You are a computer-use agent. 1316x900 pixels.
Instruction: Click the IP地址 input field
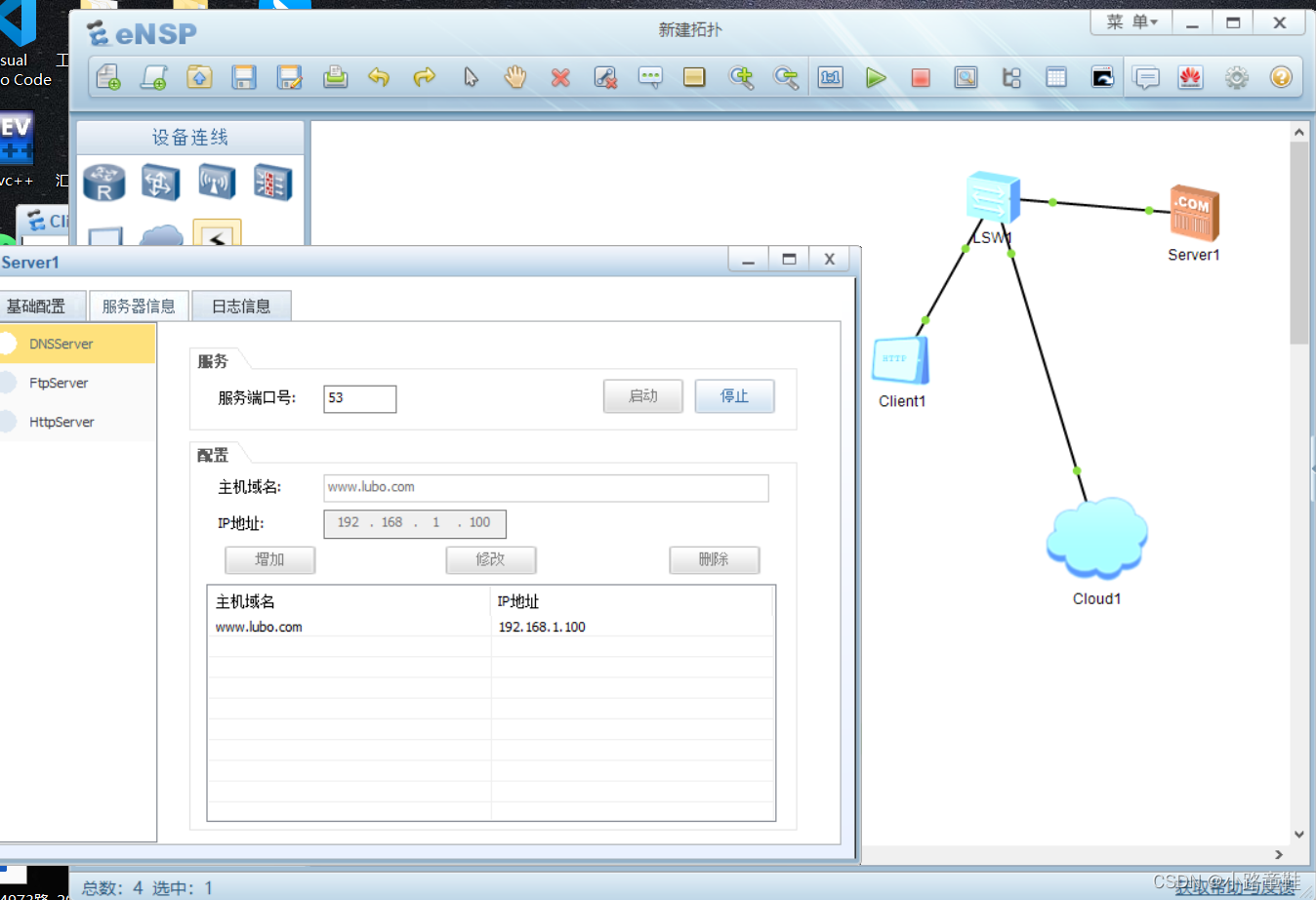(x=415, y=523)
